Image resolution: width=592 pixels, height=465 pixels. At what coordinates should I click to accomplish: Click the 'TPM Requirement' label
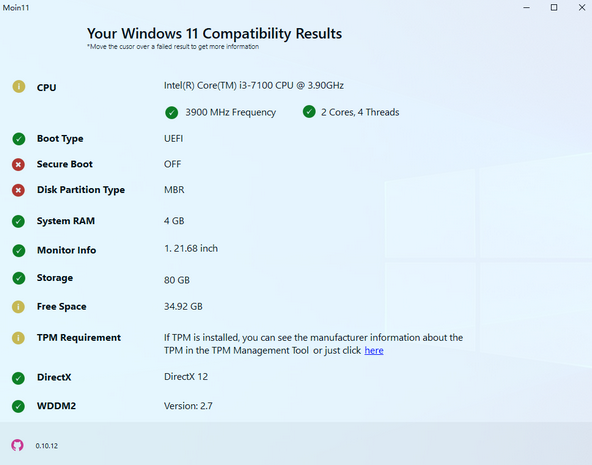[x=79, y=338]
